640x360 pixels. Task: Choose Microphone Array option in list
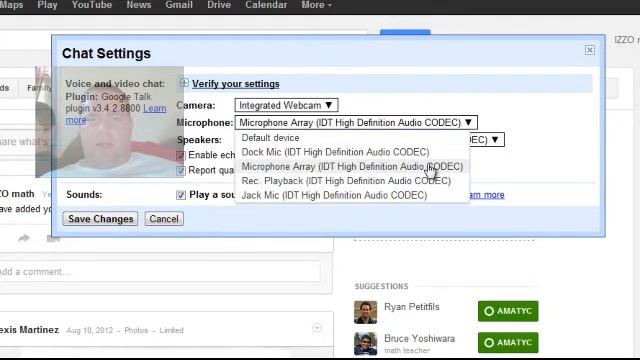coord(352,167)
